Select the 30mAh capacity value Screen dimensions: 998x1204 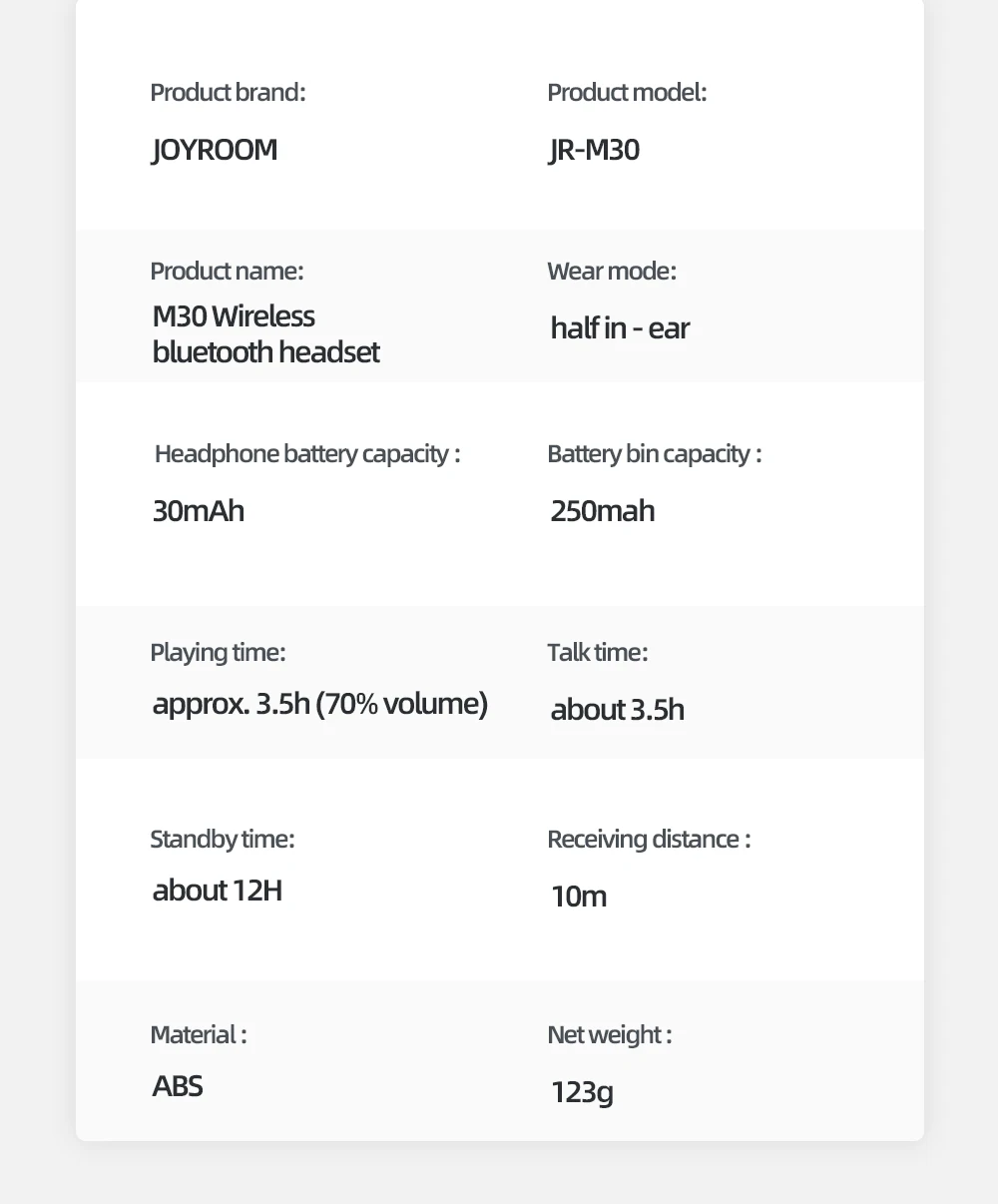point(198,511)
